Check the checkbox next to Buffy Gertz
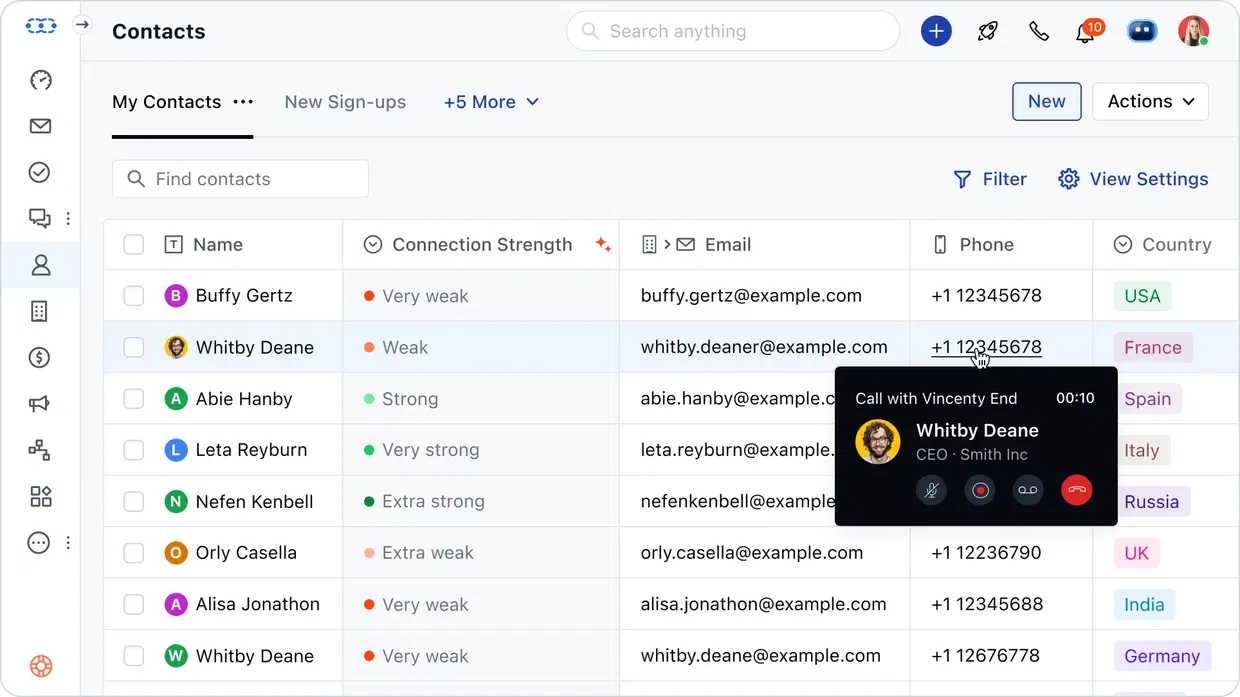Image resolution: width=1240 pixels, height=697 pixels. coord(133,295)
